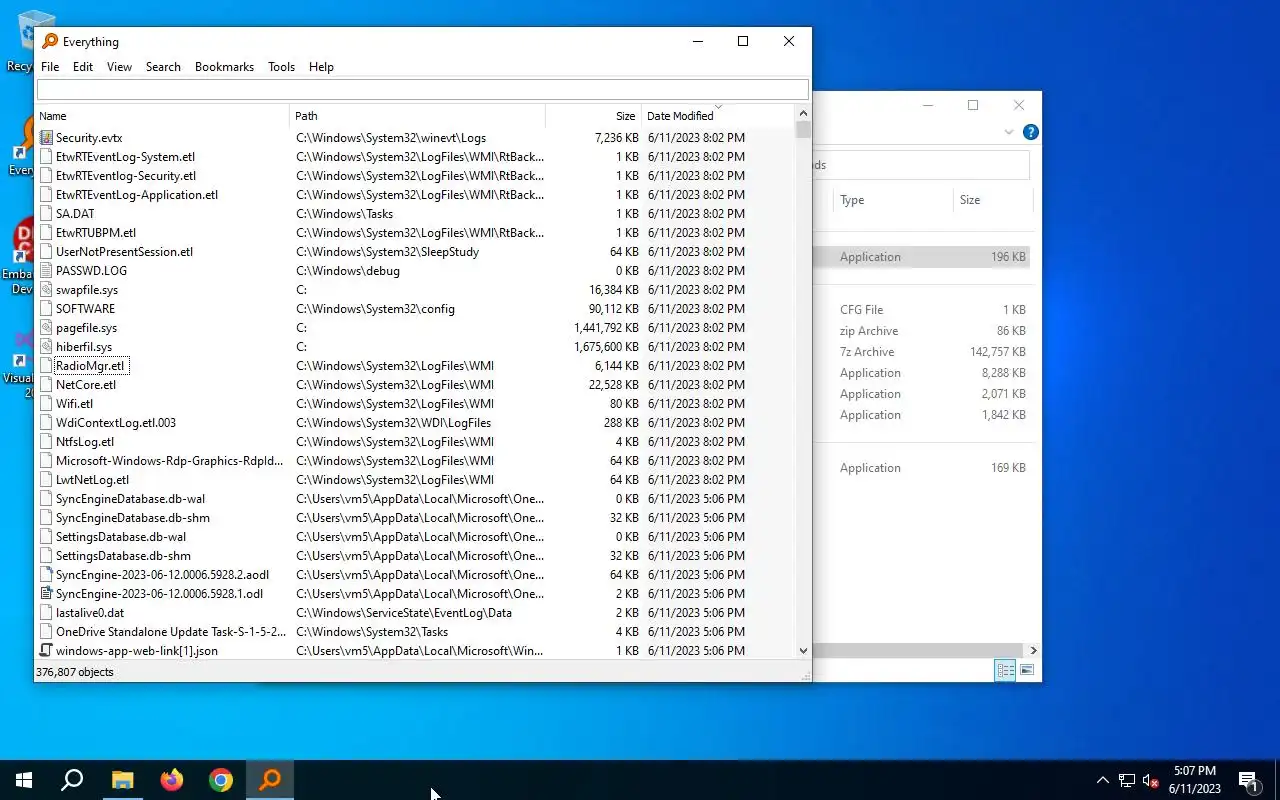Screen dimensions: 1280x800
Task: Open the muted volume tray icon
Action: coord(1151,780)
